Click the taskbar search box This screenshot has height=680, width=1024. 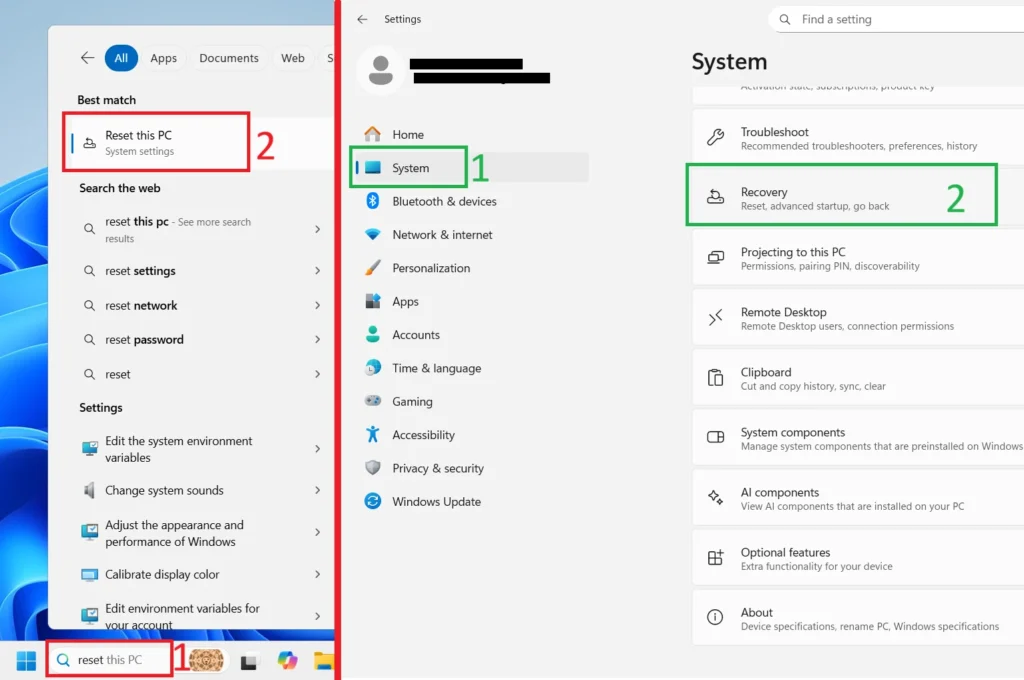tap(110, 660)
